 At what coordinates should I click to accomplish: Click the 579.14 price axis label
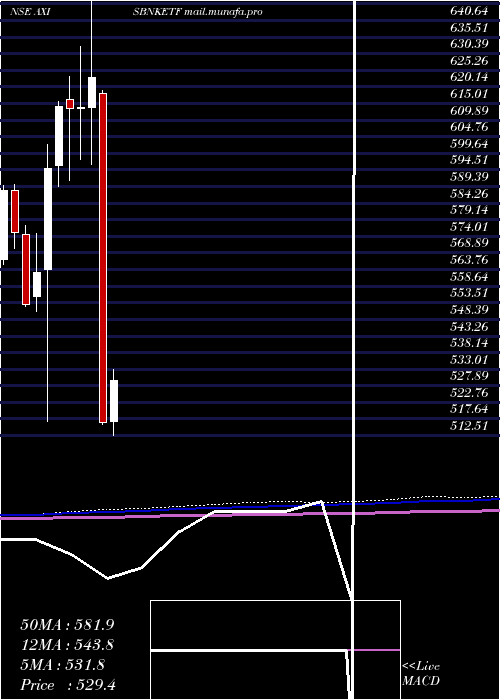tap(468, 211)
